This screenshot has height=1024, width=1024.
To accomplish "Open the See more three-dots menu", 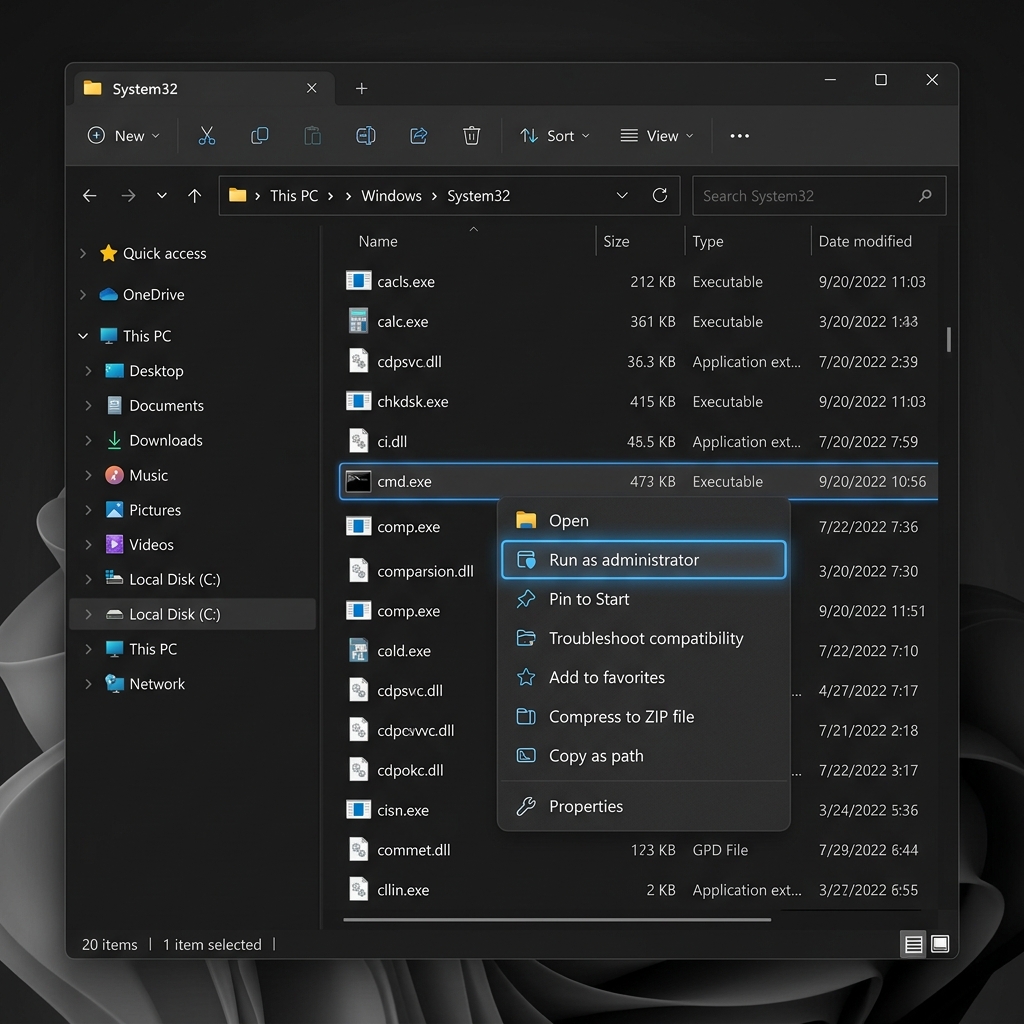I will (x=739, y=136).
